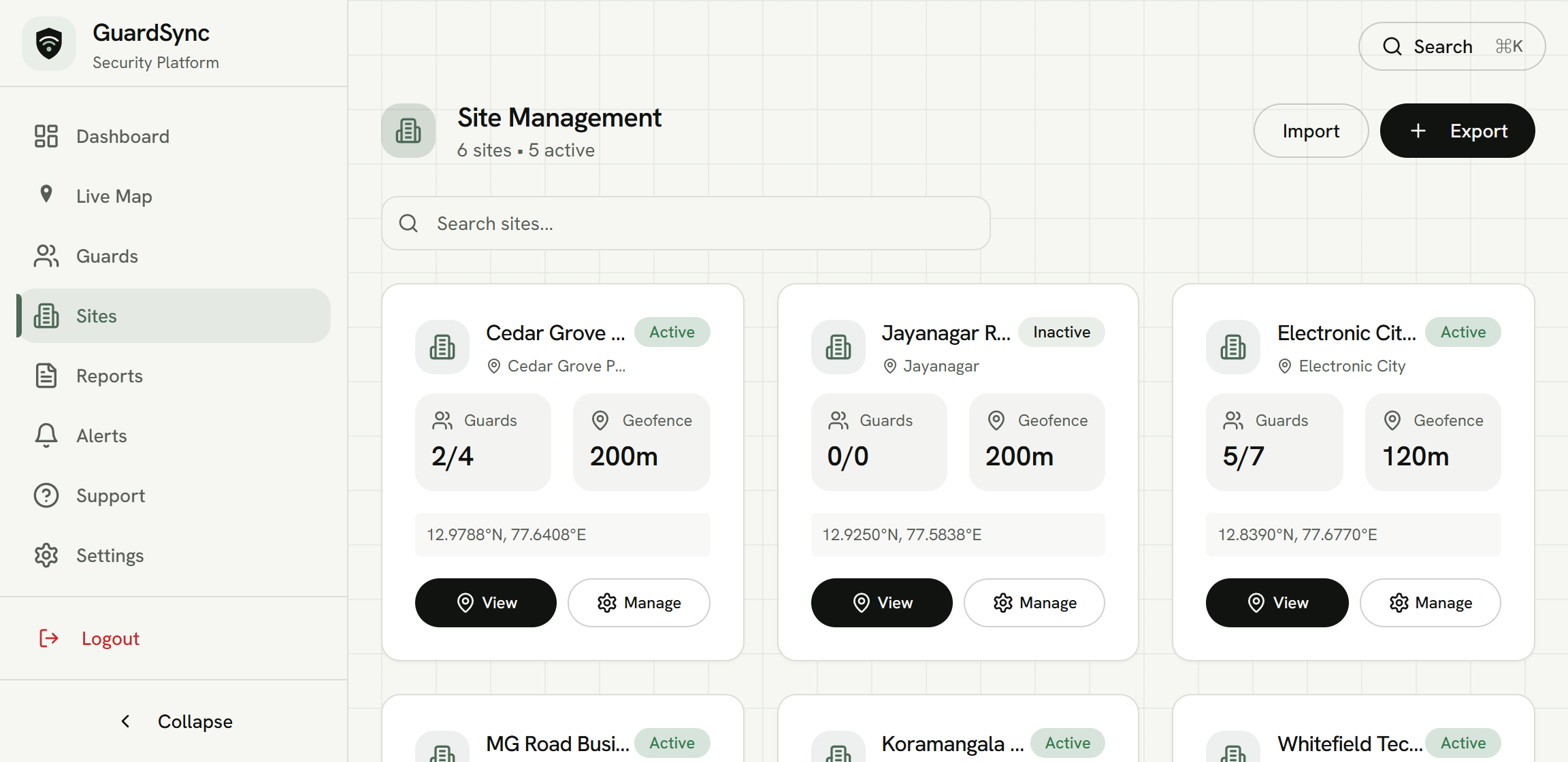This screenshot has width=1568, height=762.
Task: View the Jayanagar site
Action: pyautogui.click(x=882, y=603)
